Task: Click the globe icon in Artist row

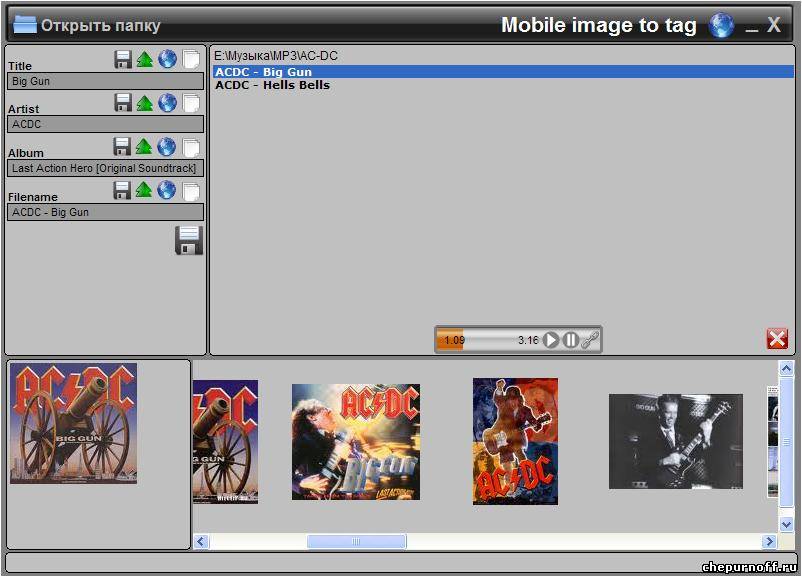Action: point(167,103)
